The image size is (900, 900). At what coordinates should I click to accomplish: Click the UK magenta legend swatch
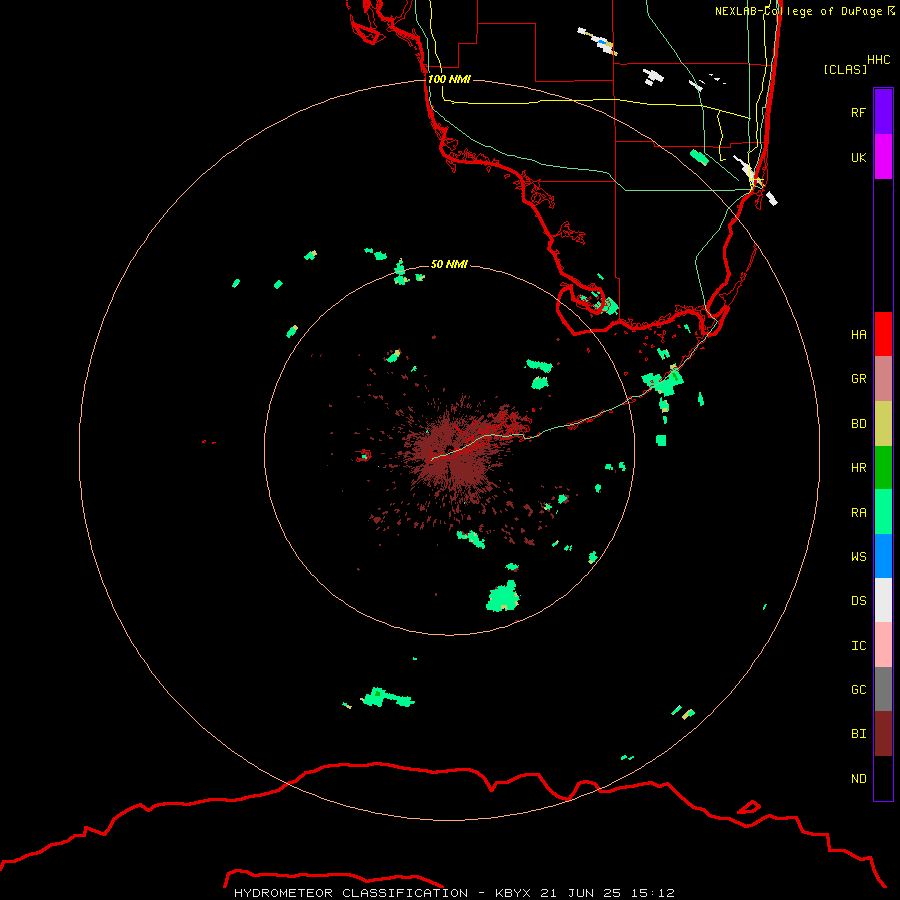883,157
